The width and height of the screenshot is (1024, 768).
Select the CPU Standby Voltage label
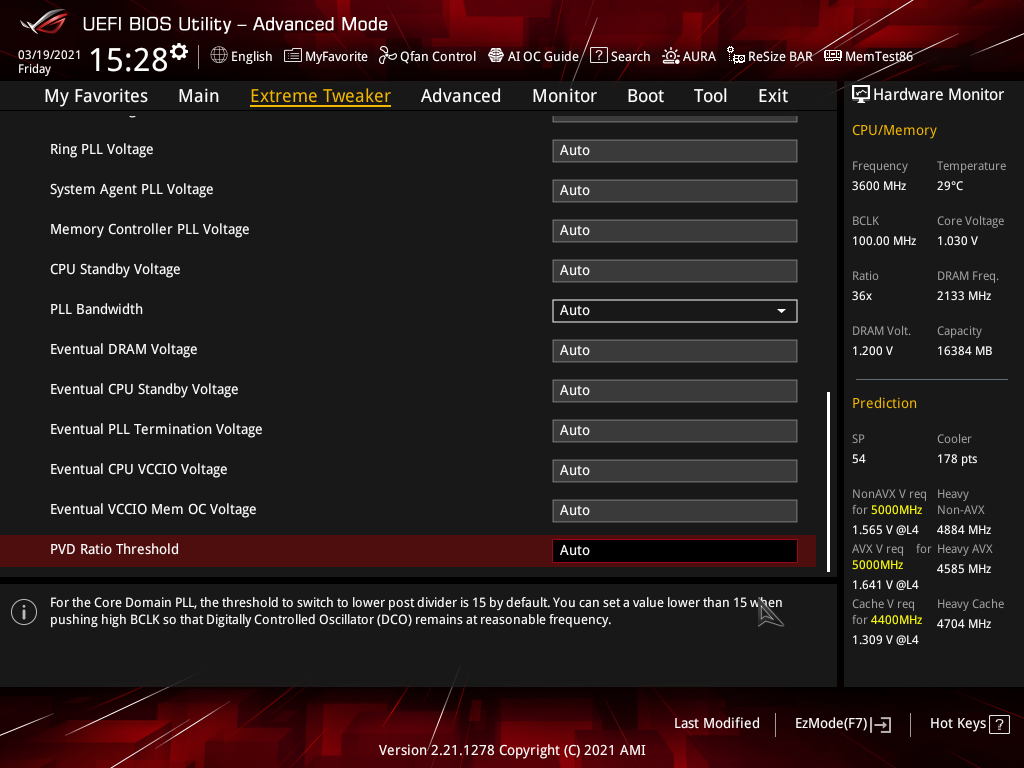pos(115,269)
